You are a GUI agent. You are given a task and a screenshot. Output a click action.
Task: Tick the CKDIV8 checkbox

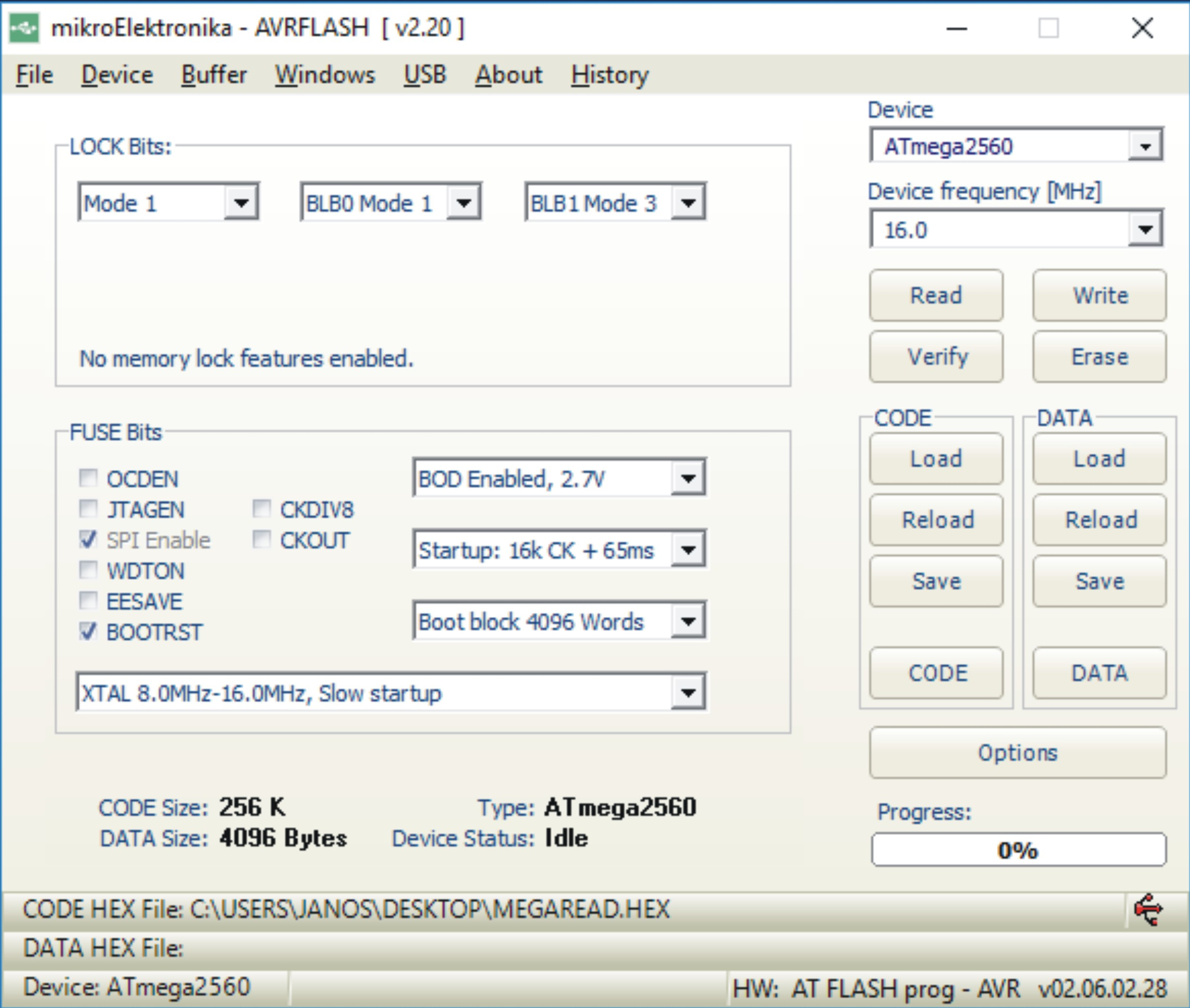(262, 509)
